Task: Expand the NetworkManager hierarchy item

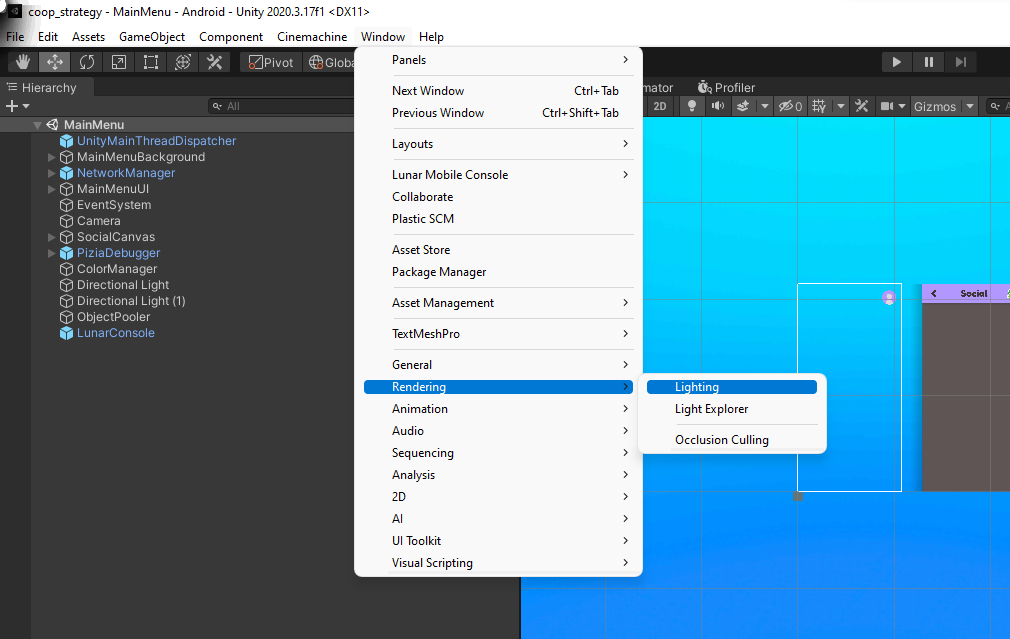Action: coord(52,173)
